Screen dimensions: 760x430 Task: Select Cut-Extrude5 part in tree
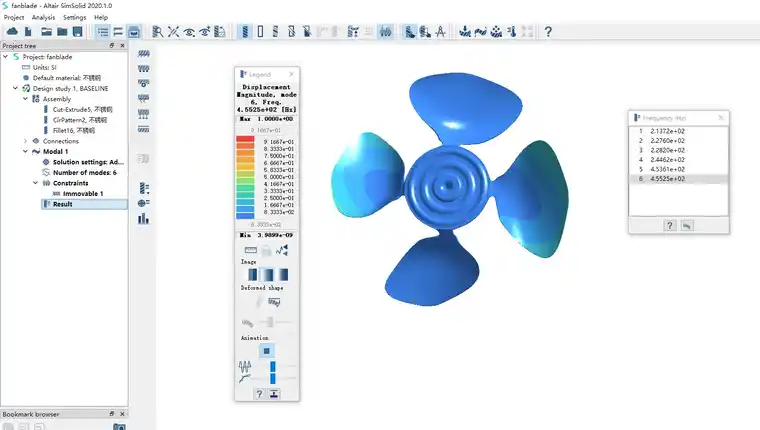click(82, 110)
